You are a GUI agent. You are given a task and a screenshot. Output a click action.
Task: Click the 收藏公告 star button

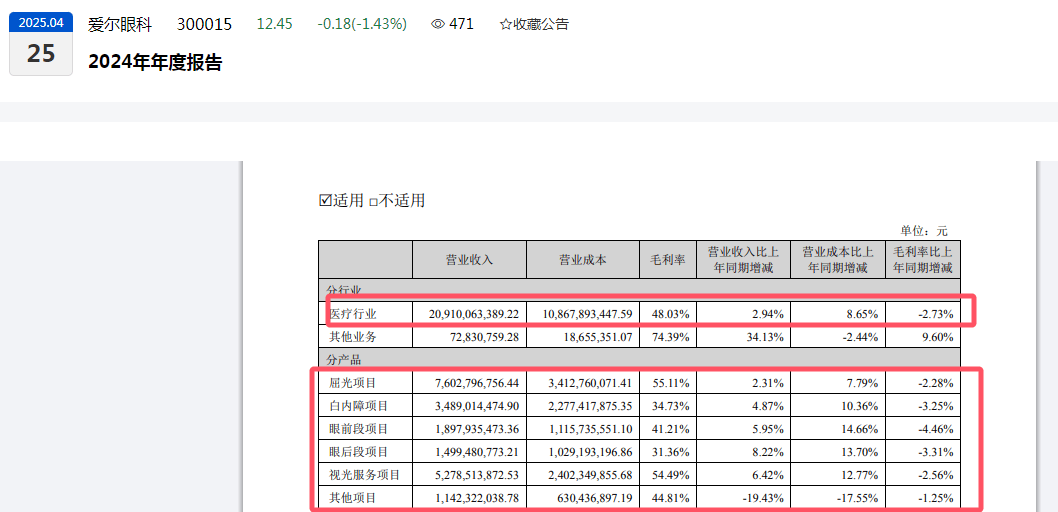coord(534,24)
